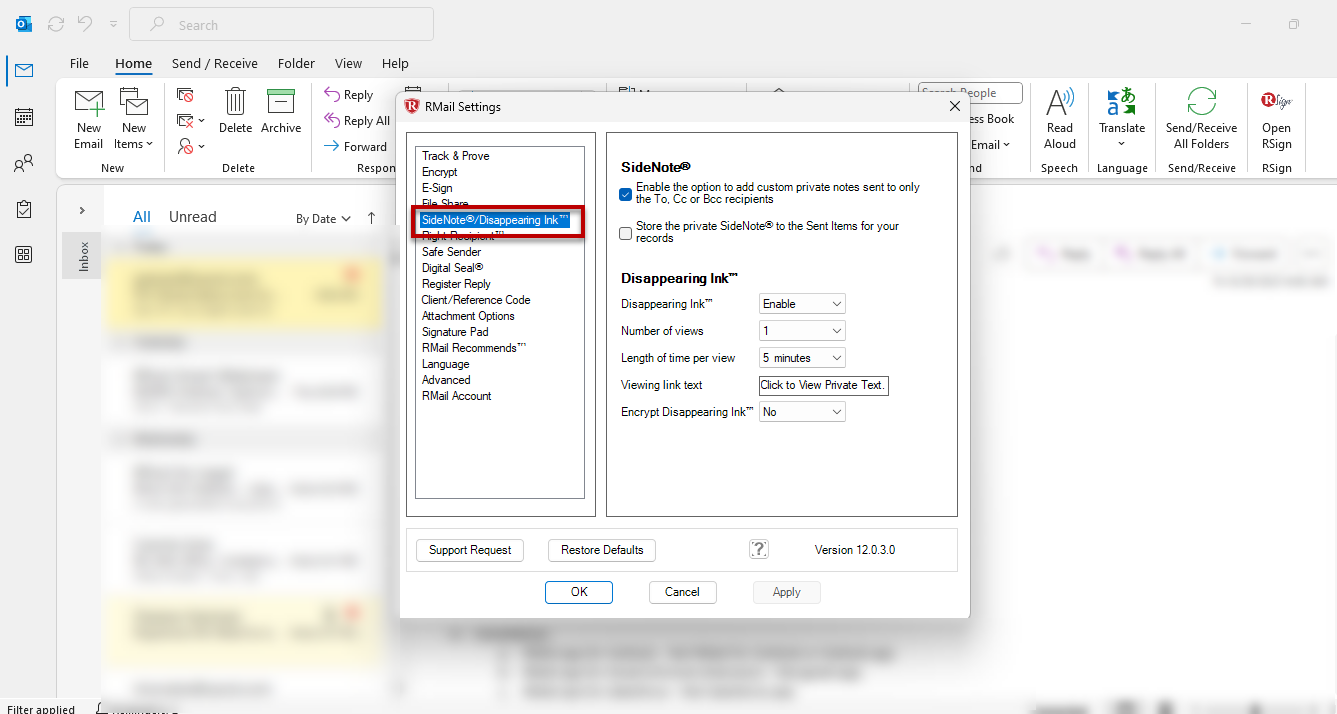
Task: Select Track & Prove in settings list
Action: click(x=455, y=156)
